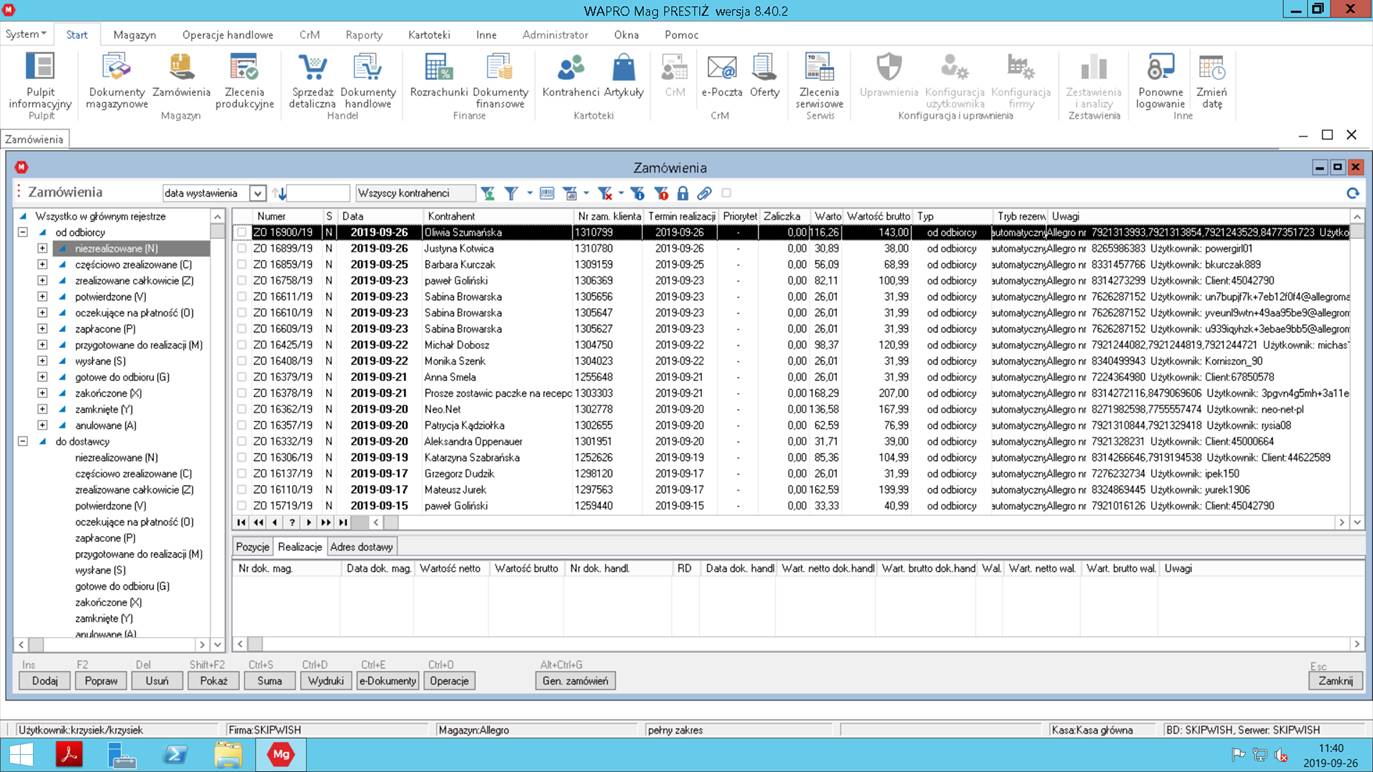Click the padlock icon in the orders toolbar
The height and width of the screenshot is (772, 1373).
(x=683, y=193)
